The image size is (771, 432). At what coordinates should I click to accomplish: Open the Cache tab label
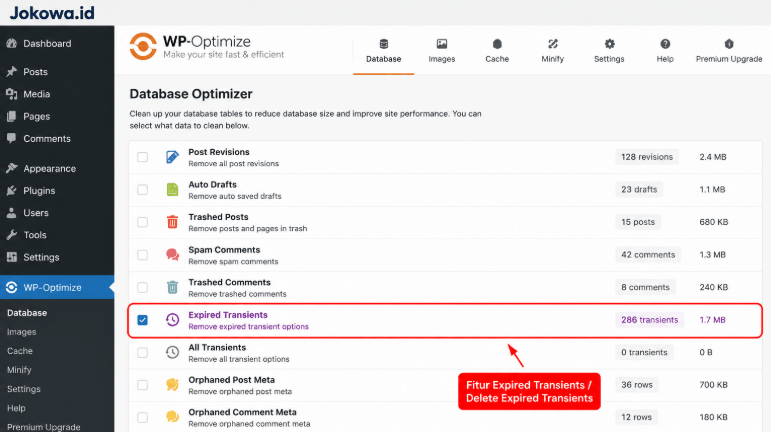pos(497,59)
